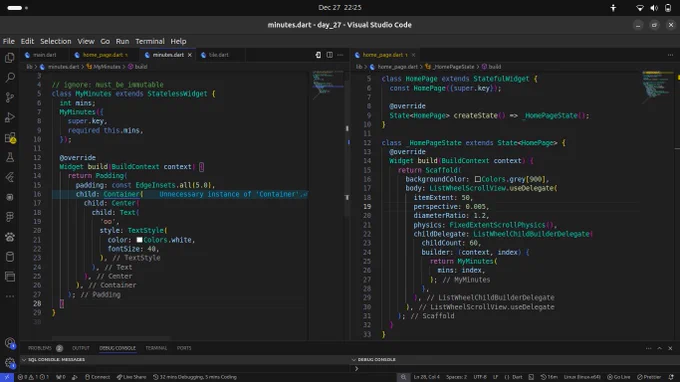Screen dimensions: 680x382
Task: Toggle Go Live in status bar
Action: [619, 377]
